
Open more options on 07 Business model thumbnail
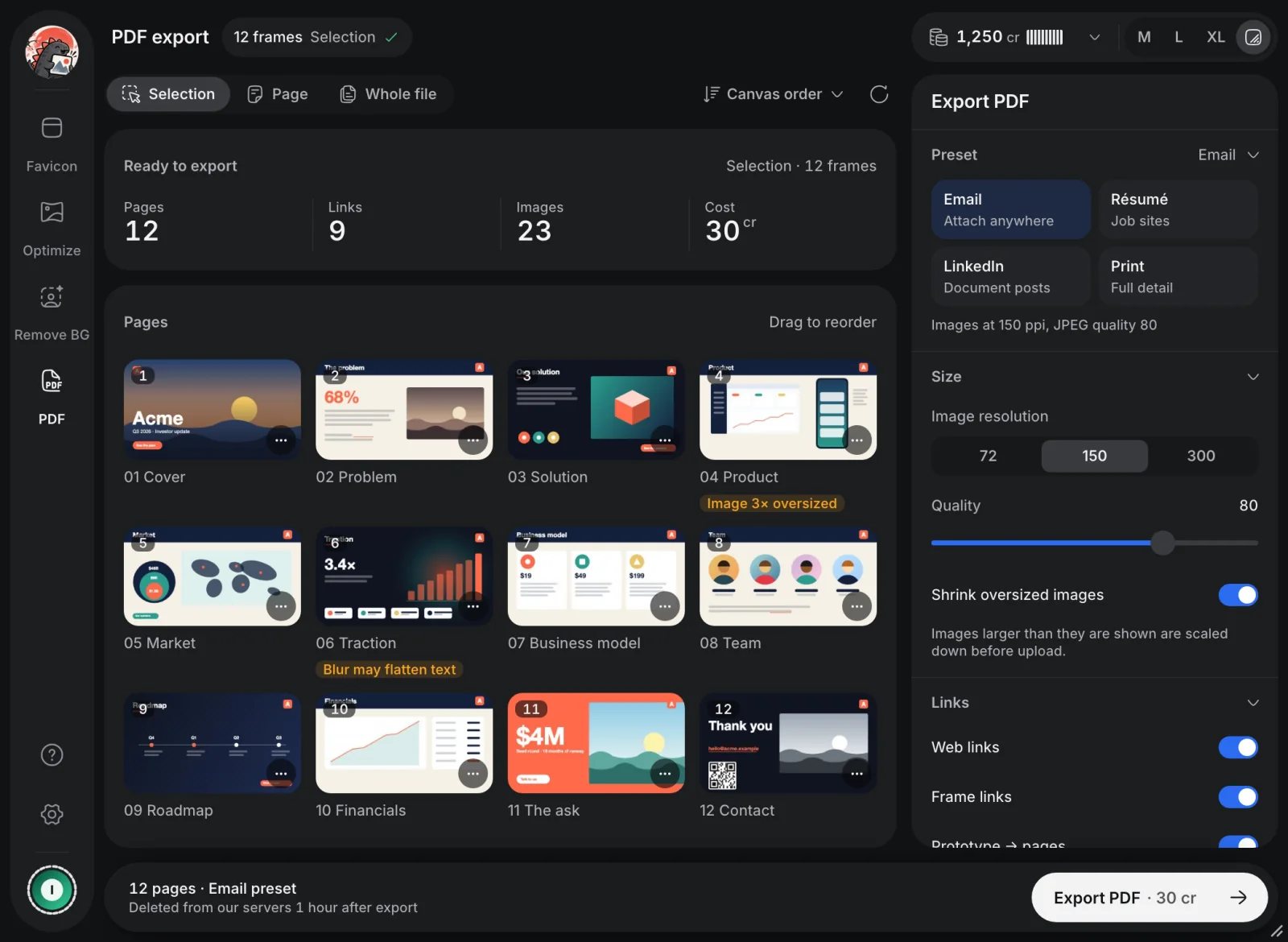pyautogui.click(x=665, y=606)
